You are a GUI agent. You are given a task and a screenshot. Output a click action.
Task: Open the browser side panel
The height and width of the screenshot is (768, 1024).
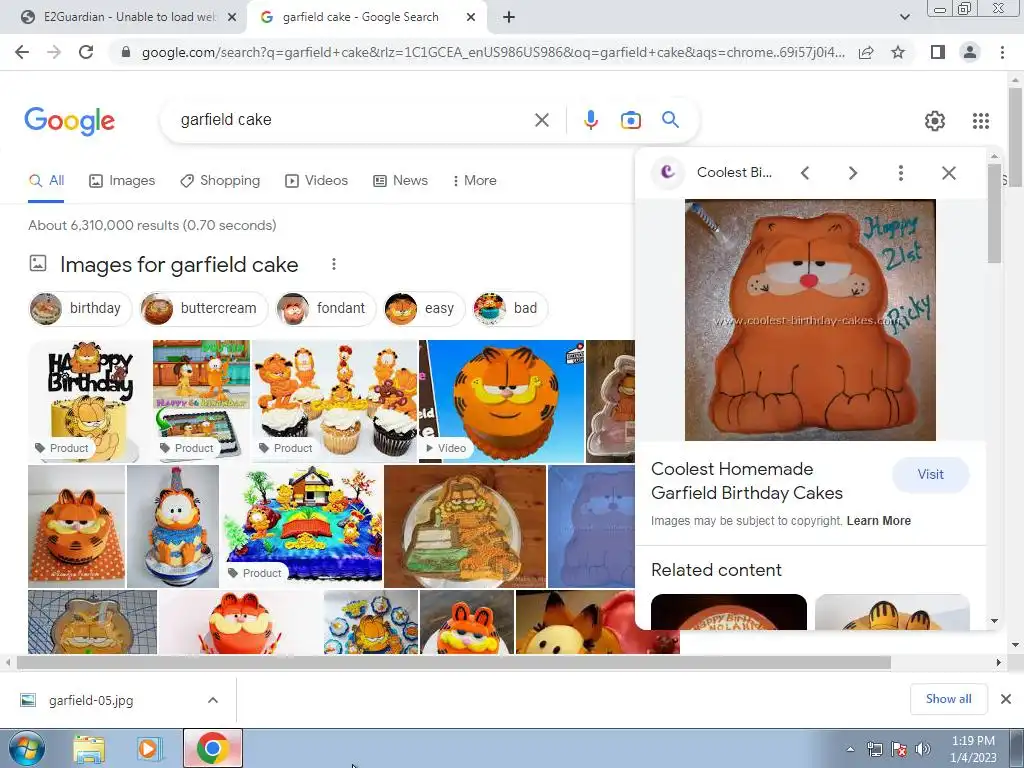(x=938, y=52)
